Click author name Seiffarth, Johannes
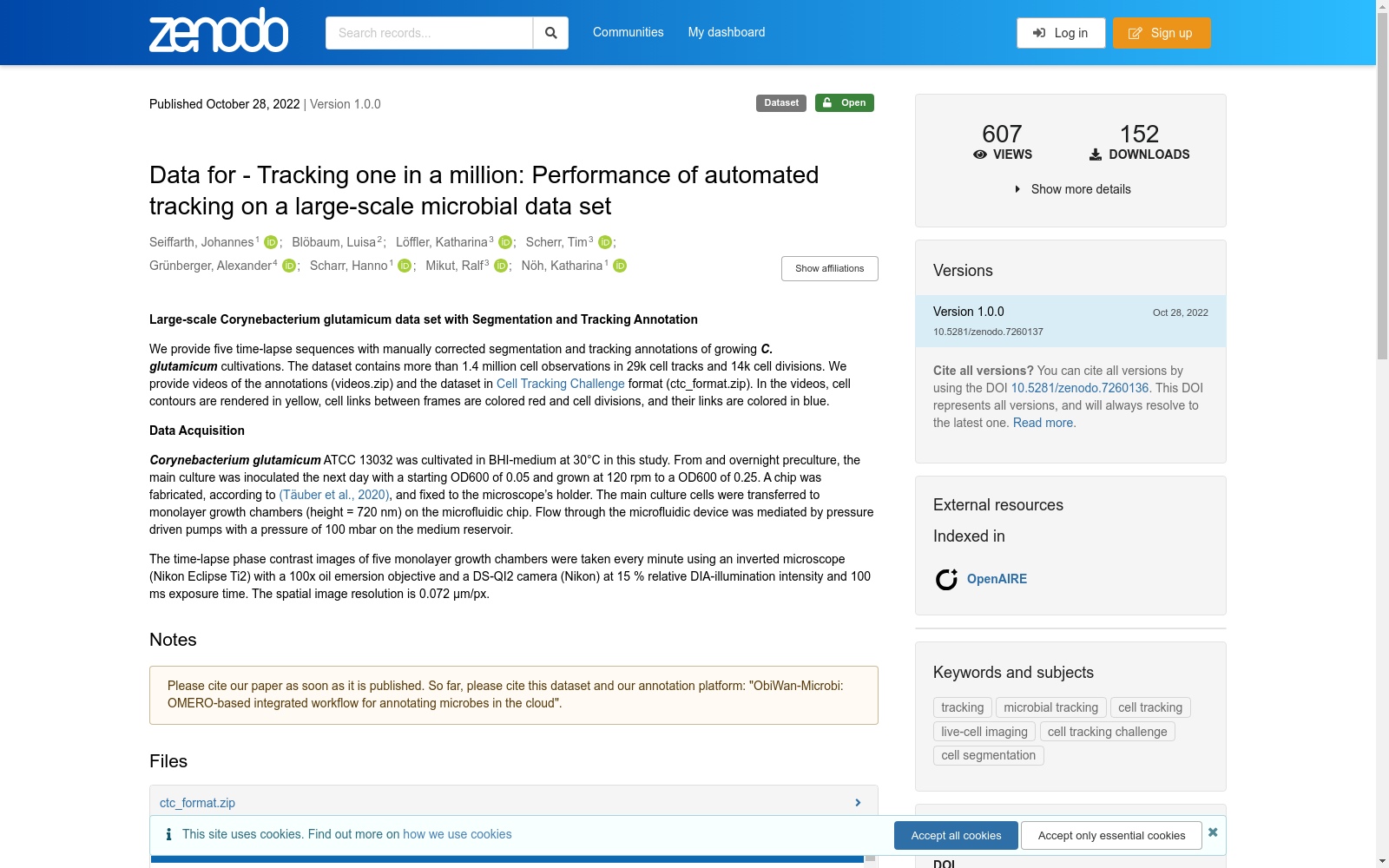Viewport: 1389px width, 868px height. pyautogui.click(x=201, y=242)
